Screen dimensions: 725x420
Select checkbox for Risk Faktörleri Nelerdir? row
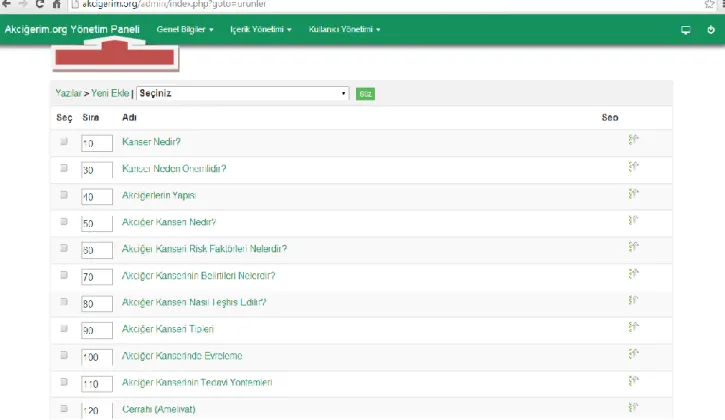[64, 248]
